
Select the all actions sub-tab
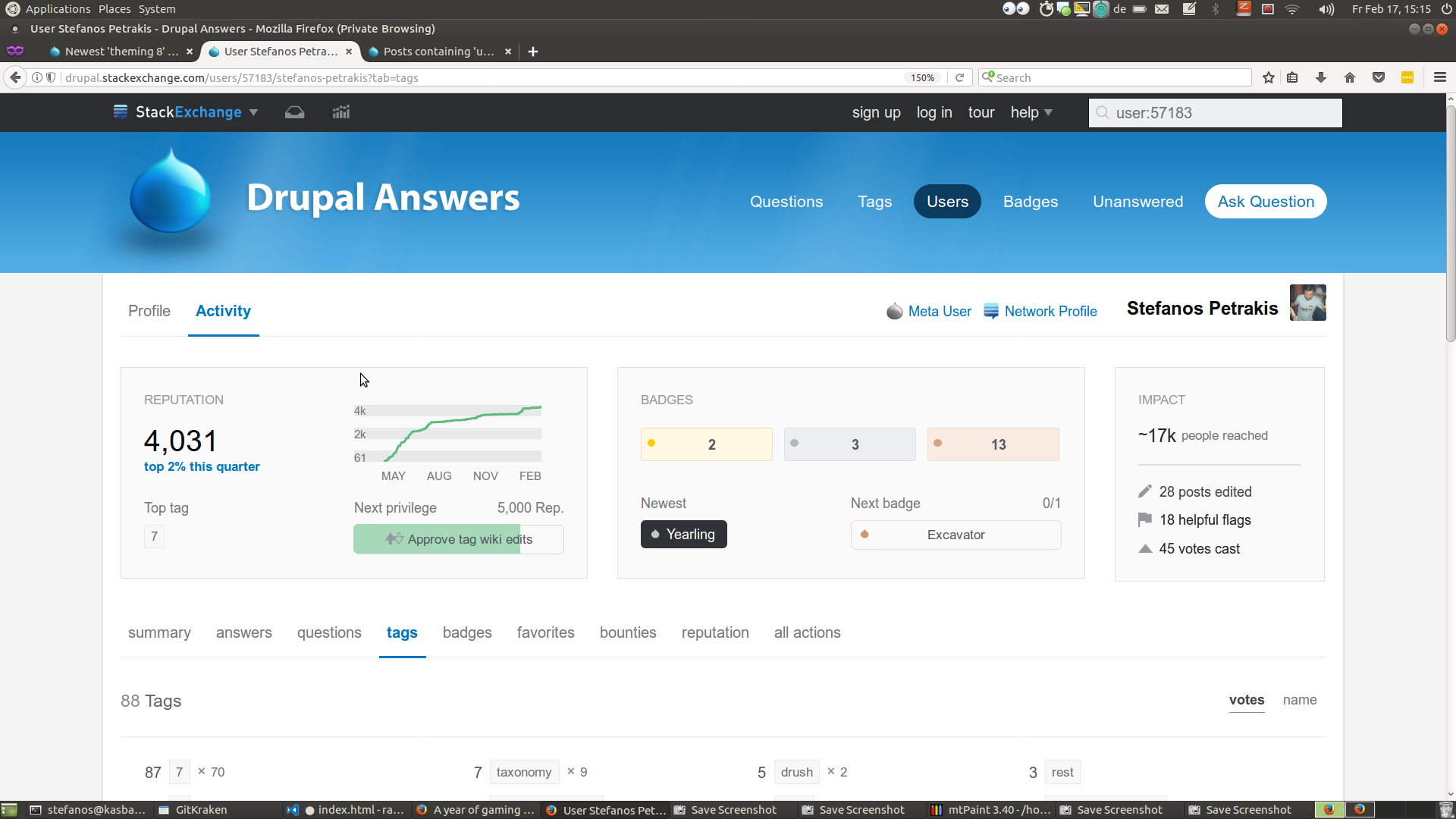pyautogui.click(x=807, y=632)
